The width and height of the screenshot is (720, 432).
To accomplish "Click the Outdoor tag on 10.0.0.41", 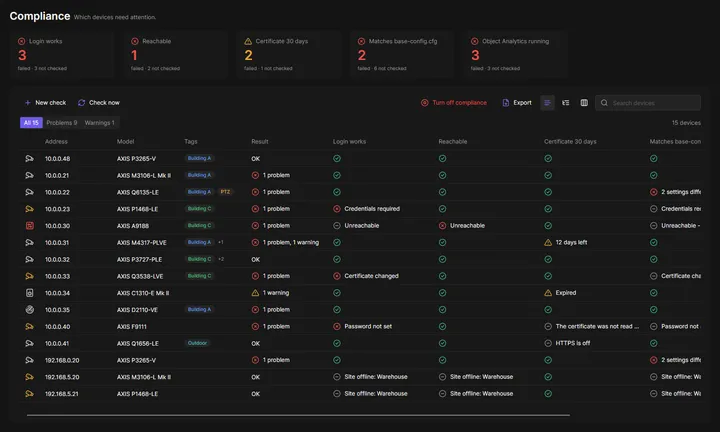I will tap(197, 343).
